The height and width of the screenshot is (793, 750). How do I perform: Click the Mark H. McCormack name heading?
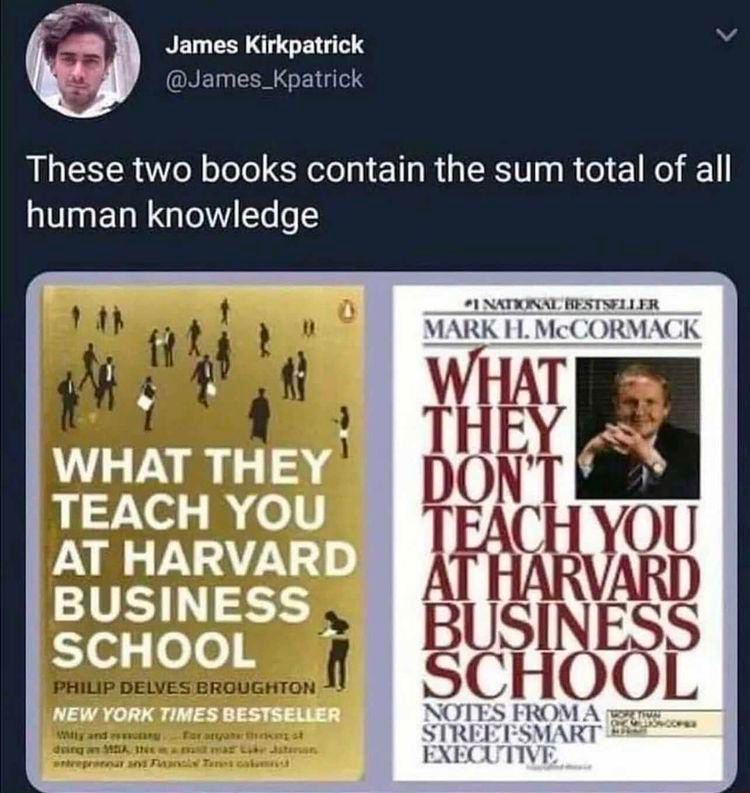561,330
